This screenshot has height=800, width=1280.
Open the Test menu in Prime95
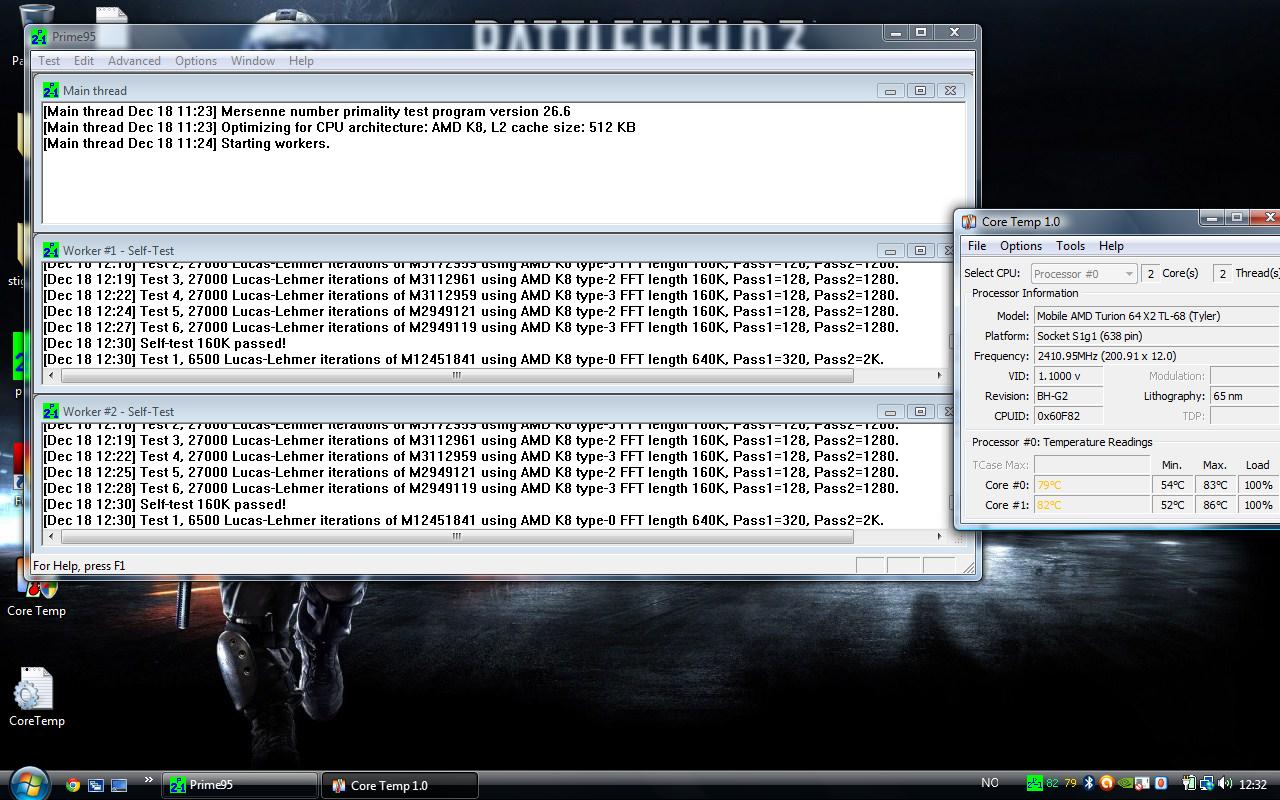click(x=49, y=61)
